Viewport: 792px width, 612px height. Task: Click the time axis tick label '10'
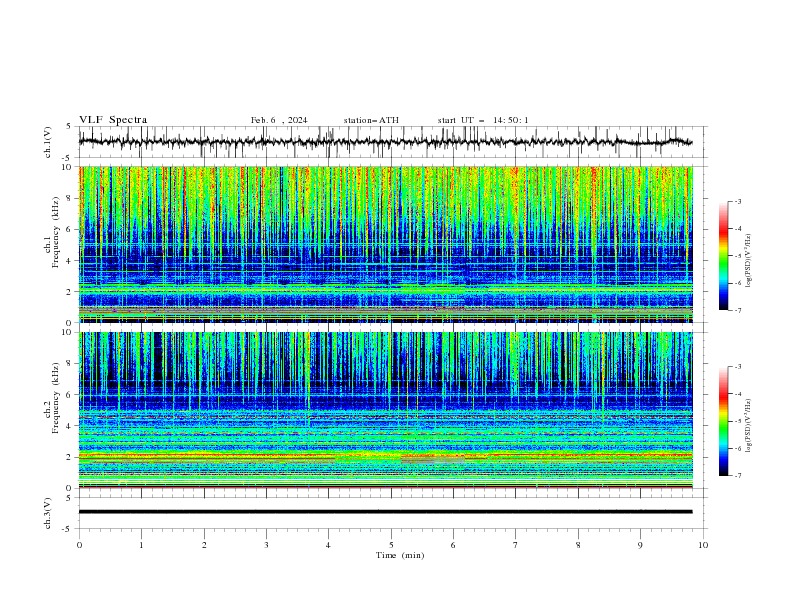[x=703, y=545]
